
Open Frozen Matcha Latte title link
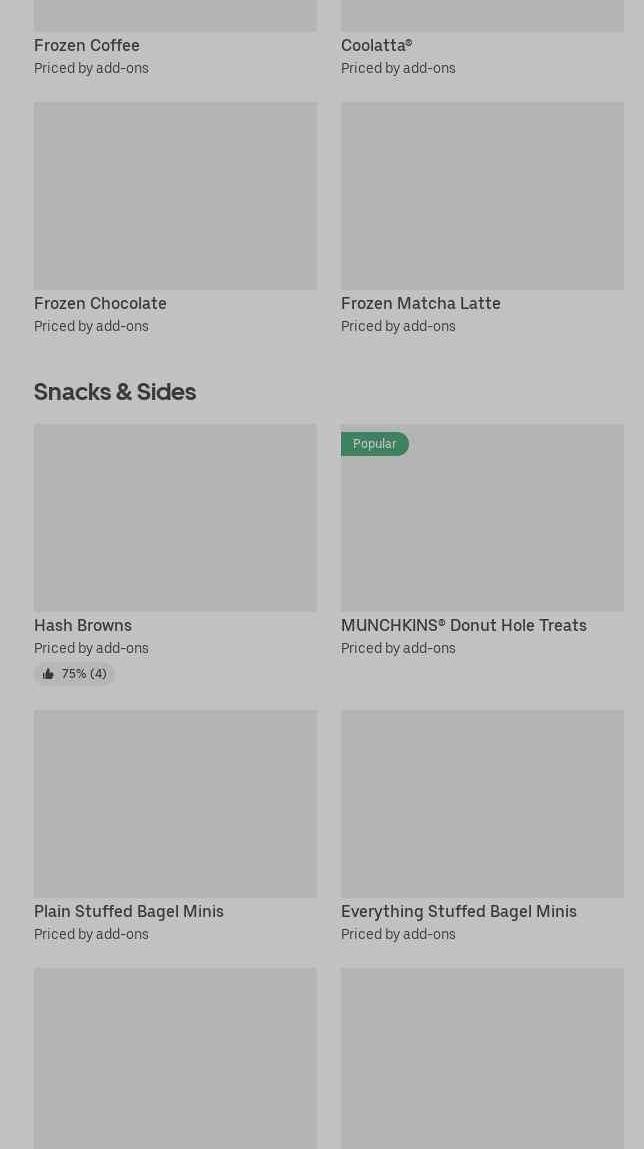coord(420,303)
